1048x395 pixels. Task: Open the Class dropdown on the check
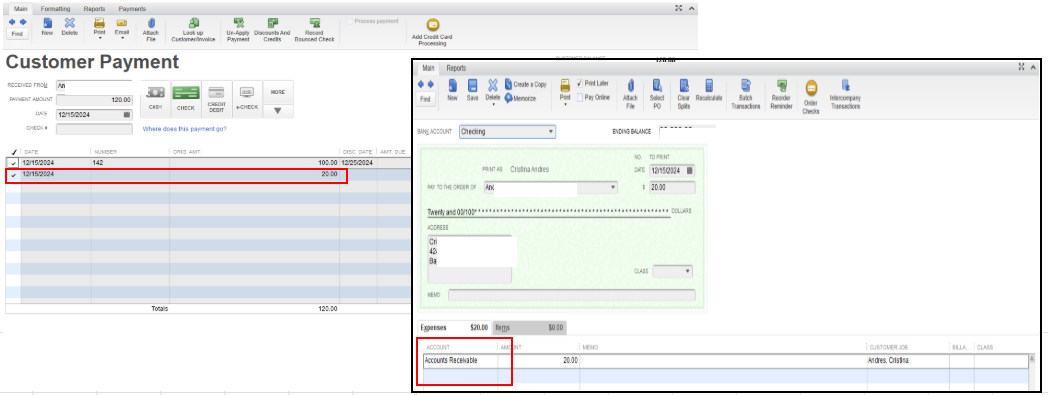(x=688, y=271)
